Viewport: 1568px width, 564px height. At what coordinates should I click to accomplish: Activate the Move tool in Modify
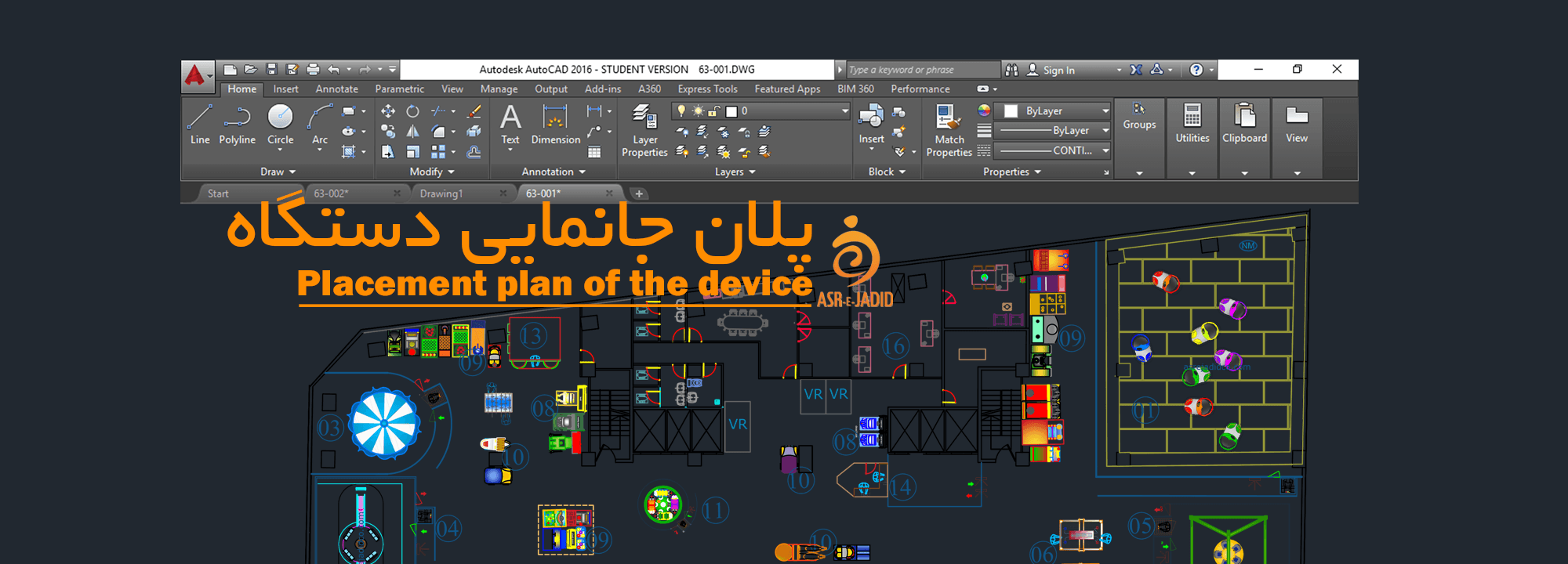tap(388, 111)
